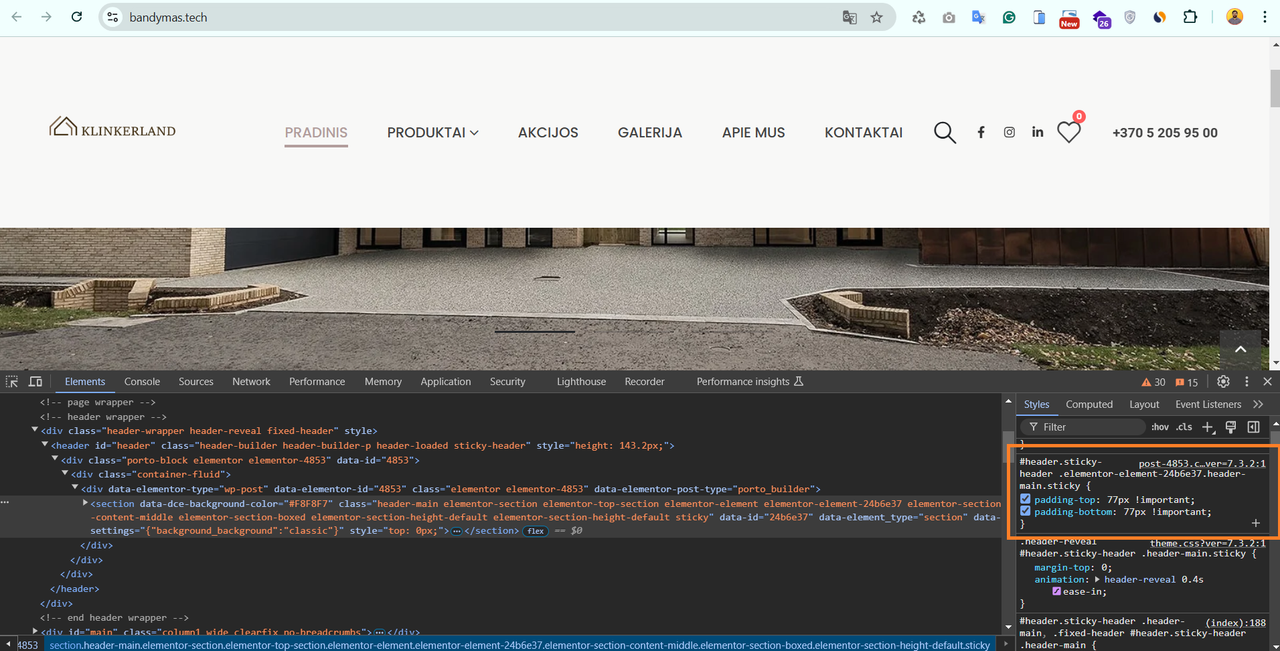Bookmark this page with the star icon
Screen dimensions: 1280x651
[x=877, y=17]
